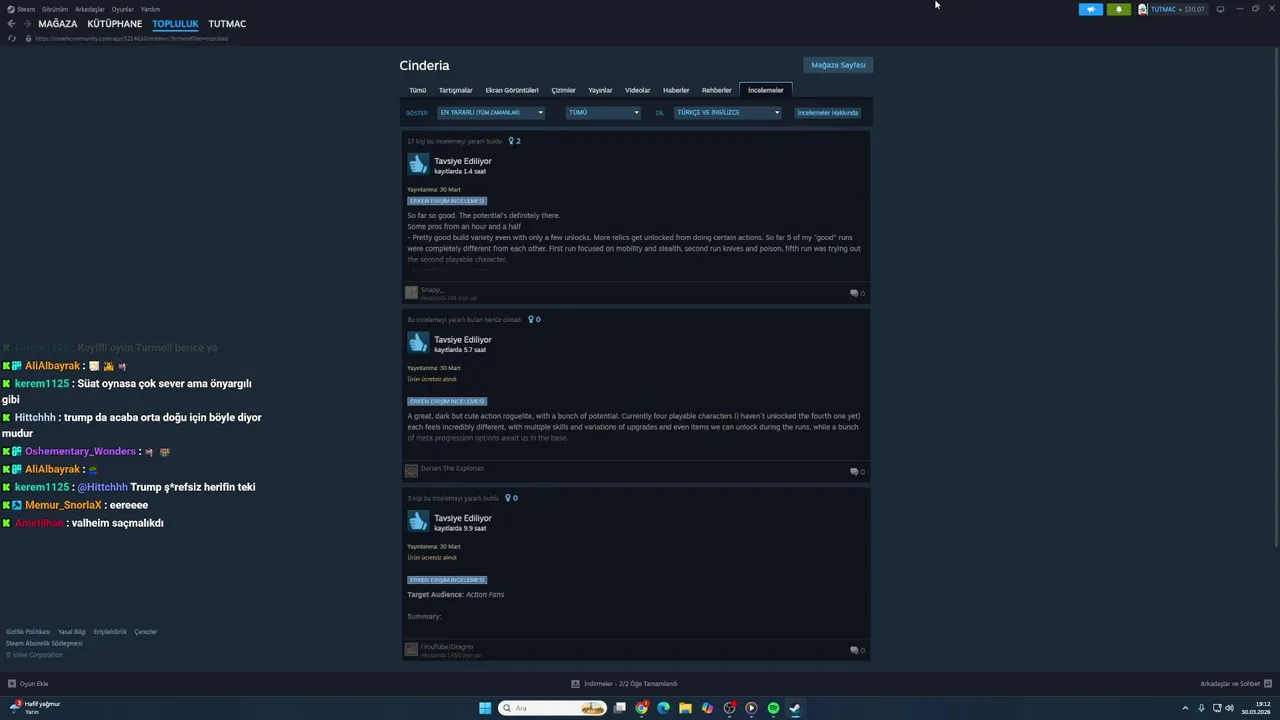Open Steam notifications bell
The height and width of the screenshot is (720, 1280).
pyautogui.click(x=1118, y=9)
